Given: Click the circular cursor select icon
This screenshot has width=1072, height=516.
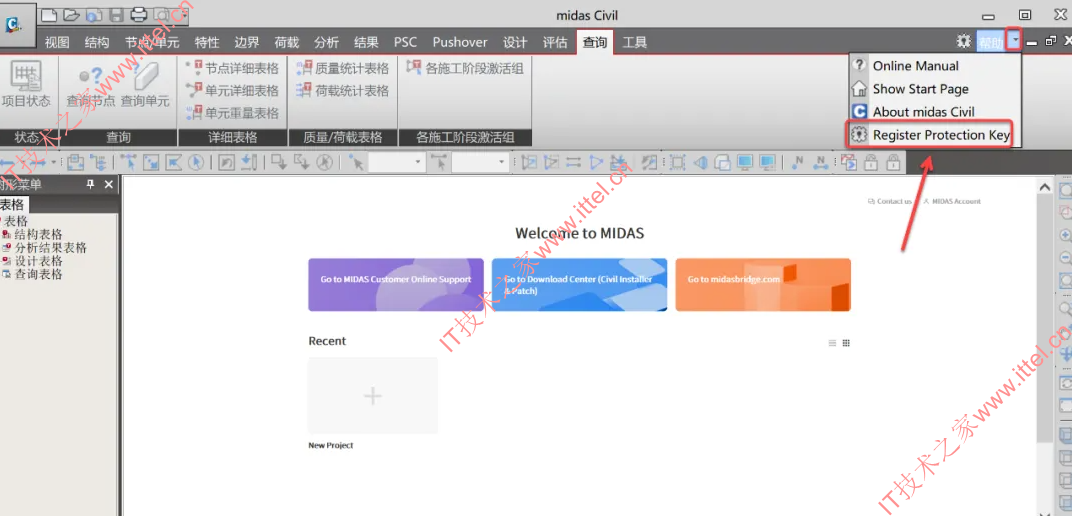Looking at the screenshot, I should point(196,163).
